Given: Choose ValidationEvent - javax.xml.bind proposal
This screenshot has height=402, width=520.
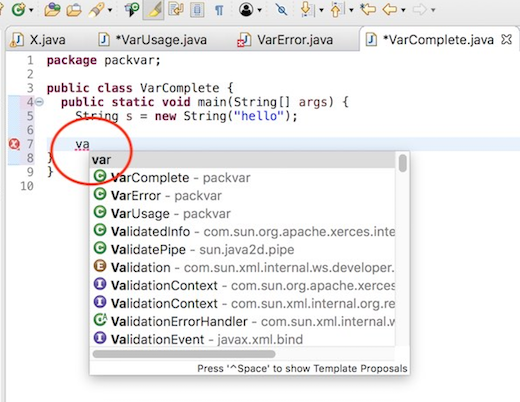Looking at the screenshot, I should click(x=243, y=340).
